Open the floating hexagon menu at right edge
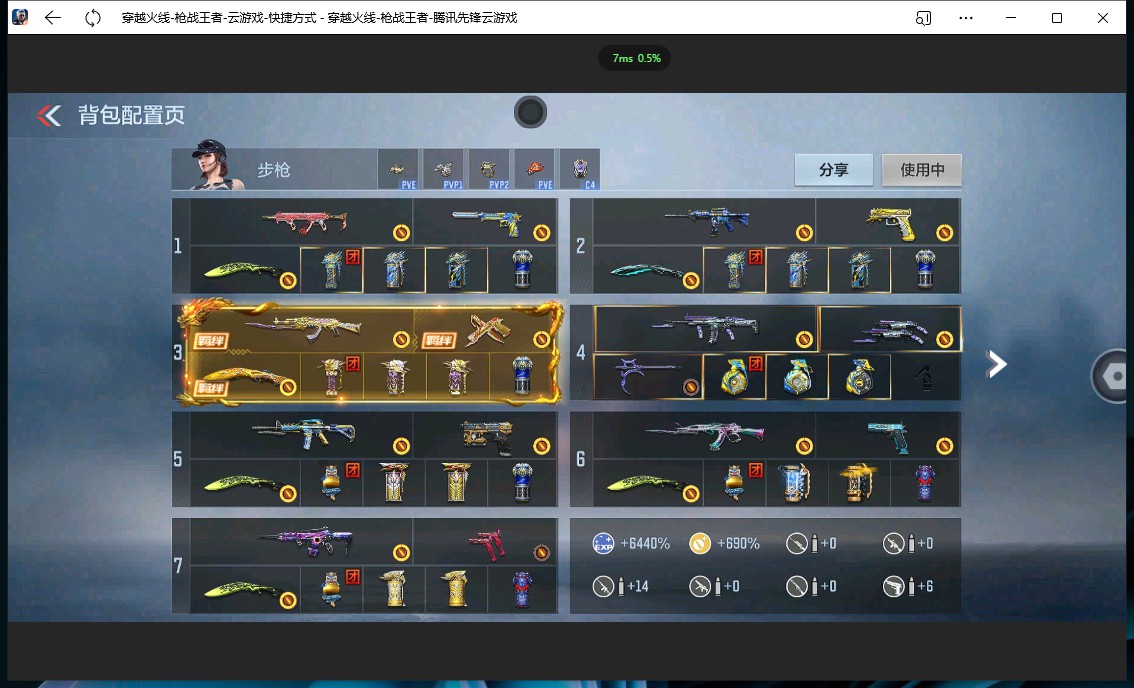 tap(1112, 375)
